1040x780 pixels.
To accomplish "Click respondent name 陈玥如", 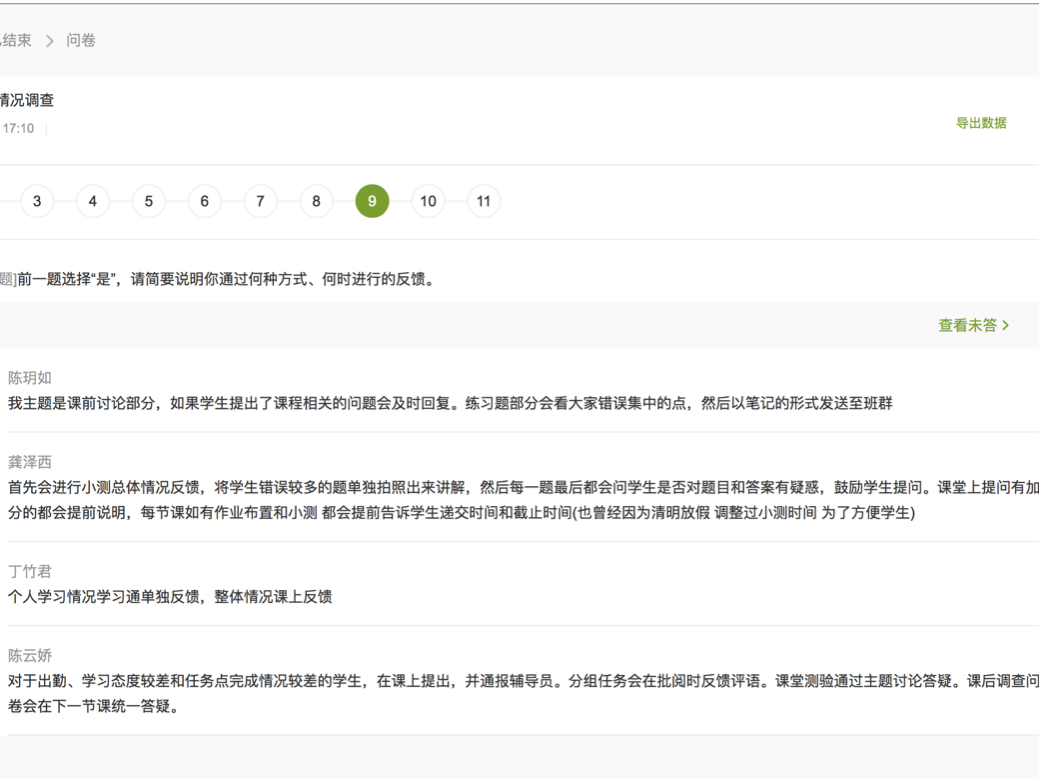I will click(30, 378).
